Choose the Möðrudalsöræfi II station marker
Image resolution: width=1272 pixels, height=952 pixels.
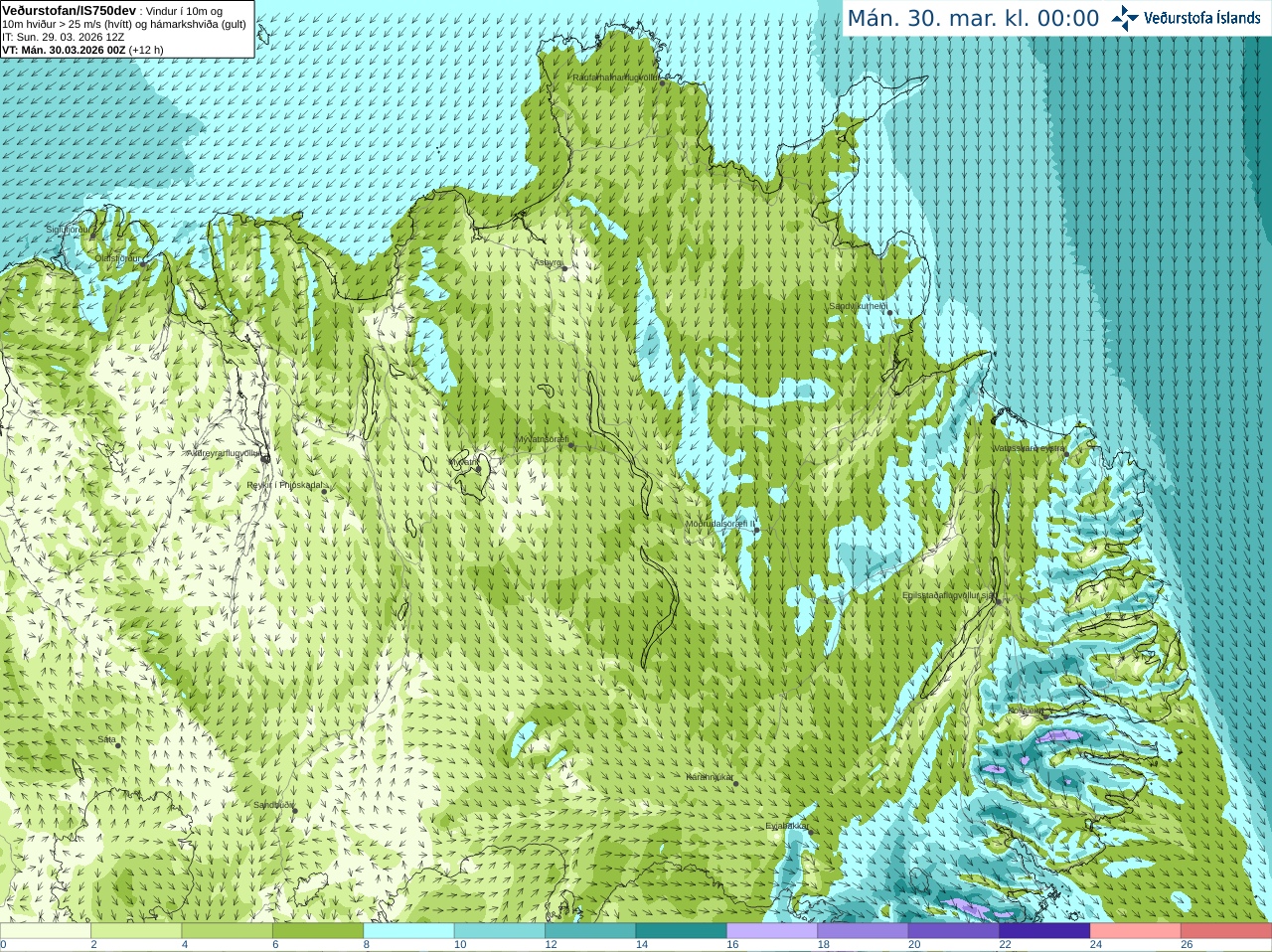(757, 531)
